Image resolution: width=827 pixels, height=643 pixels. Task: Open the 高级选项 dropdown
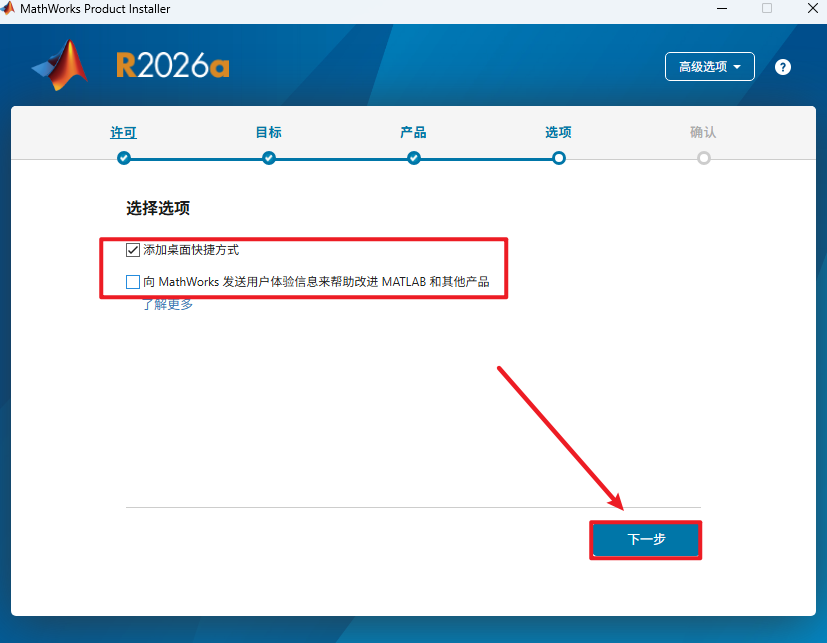709,66
